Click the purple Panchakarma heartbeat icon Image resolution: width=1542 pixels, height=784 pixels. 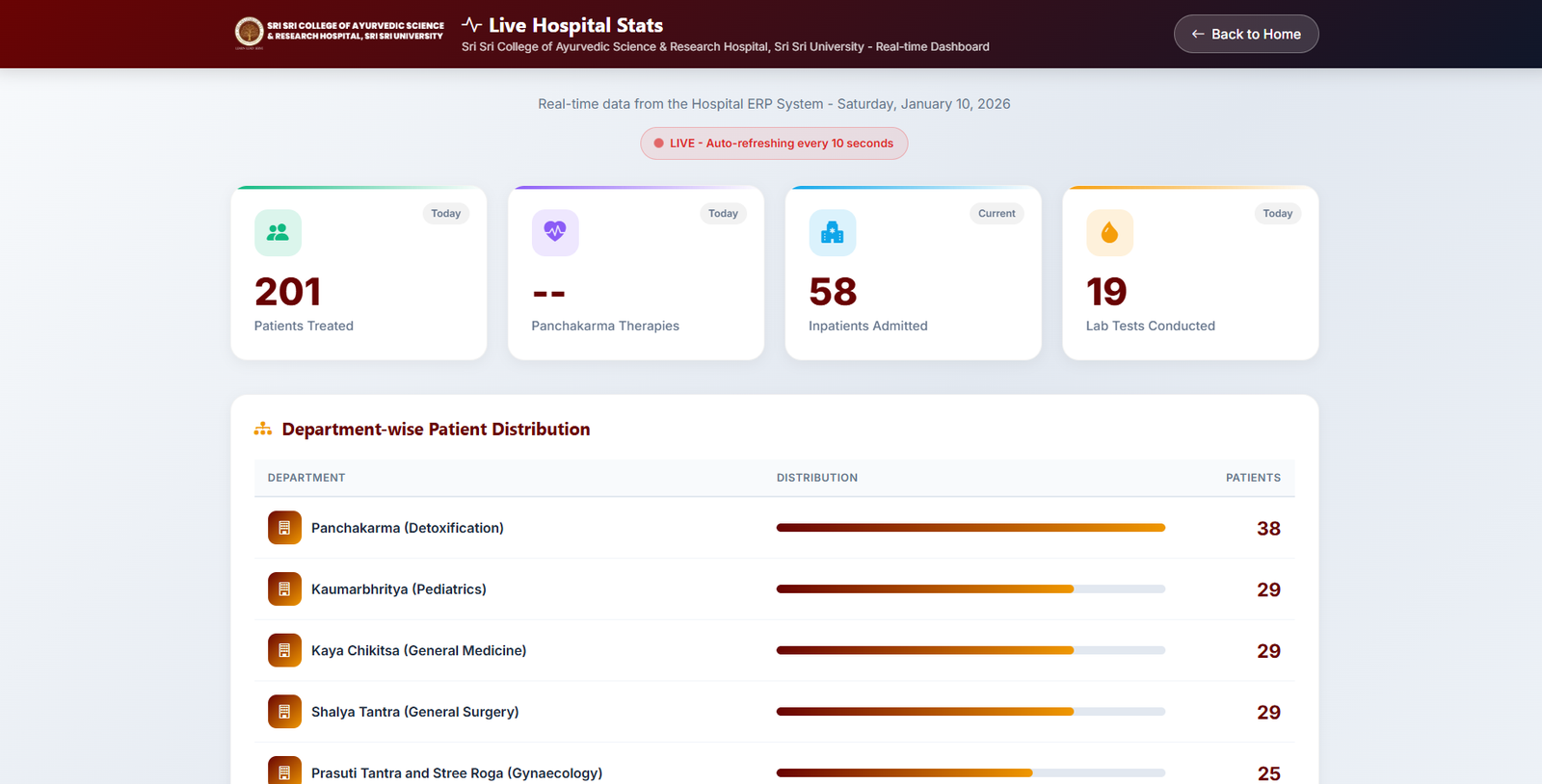[555, 232]
